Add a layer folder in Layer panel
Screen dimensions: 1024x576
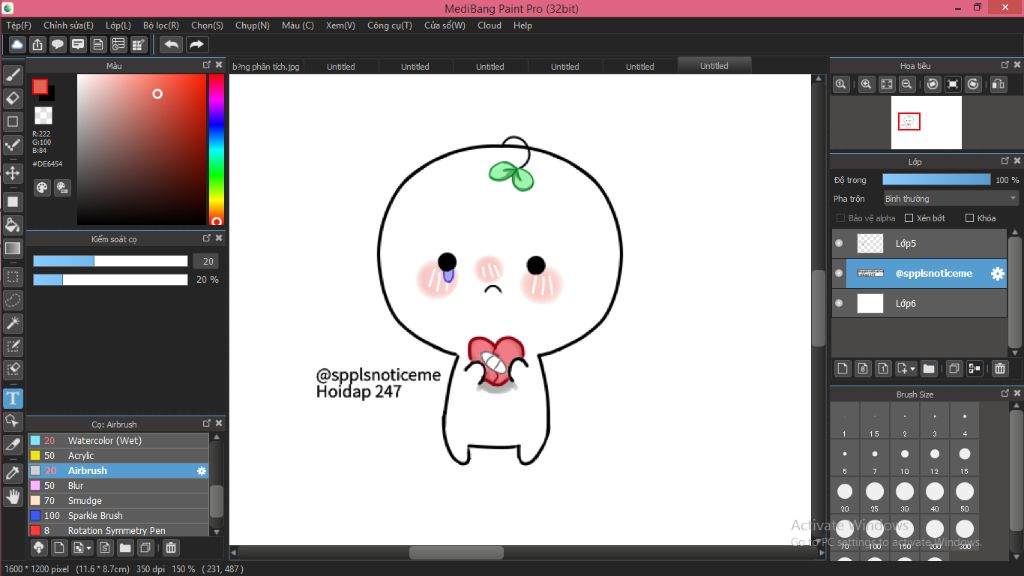929,368
